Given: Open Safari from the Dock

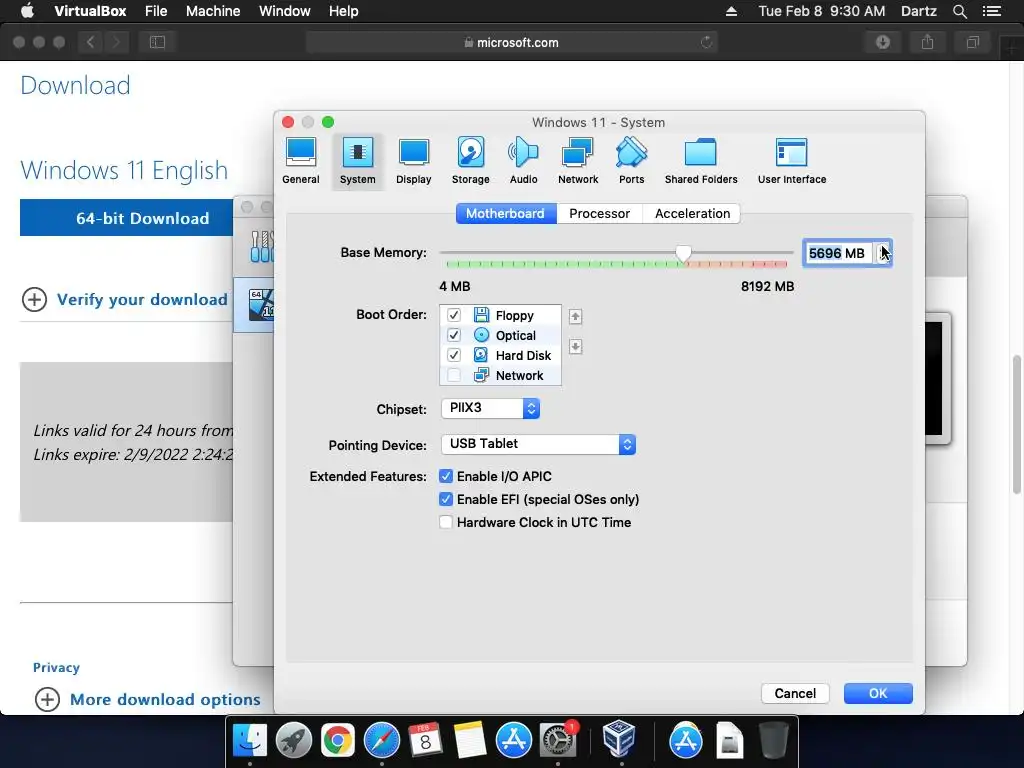Looking at the screenshot, I should pyautogui.click(x=381, y=740).
